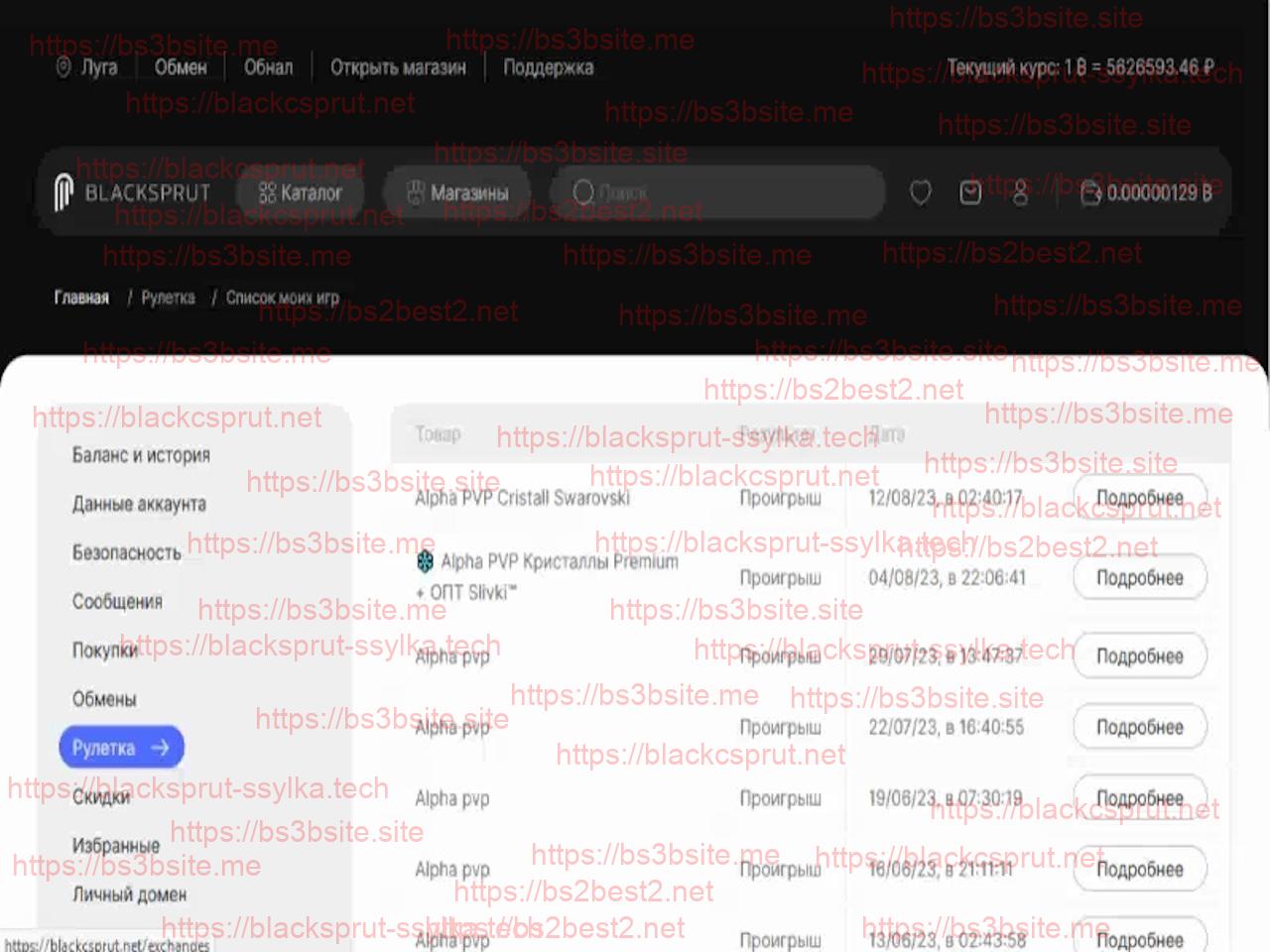Viewport: 1270px width, 952px height.
Task: Open Избранные in the sidebar
Action: point(115,845)
